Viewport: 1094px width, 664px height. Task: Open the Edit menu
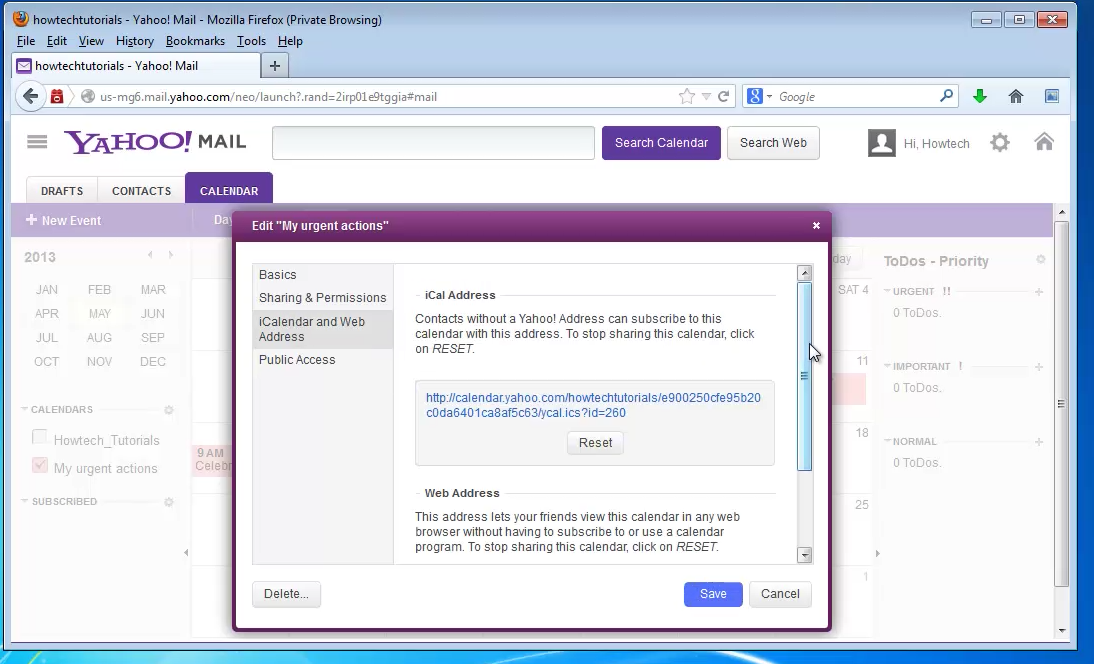click(x=57, y=41)
